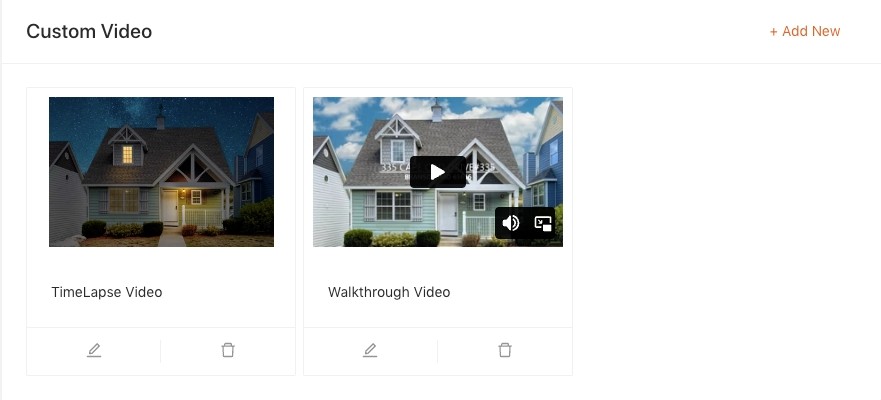Image resolution: width=881 pixels, height=400 pixels.
Task: Play the Walkthrough video
Action: pos(438,172)
